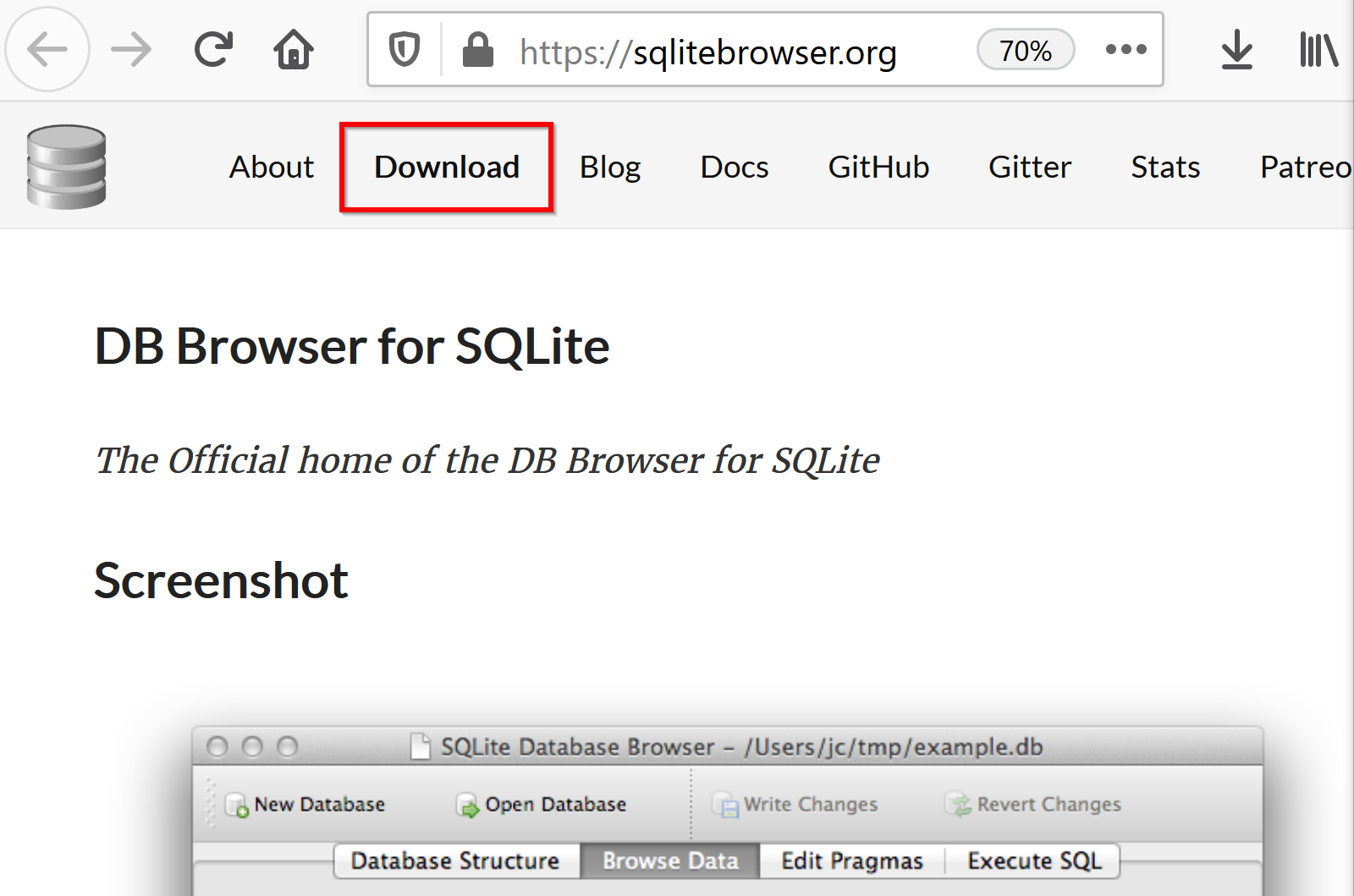Open the Patreon navigation link
This screenshot has height=896, width=1354.
pyautogui.click(x=1306, y=168)
